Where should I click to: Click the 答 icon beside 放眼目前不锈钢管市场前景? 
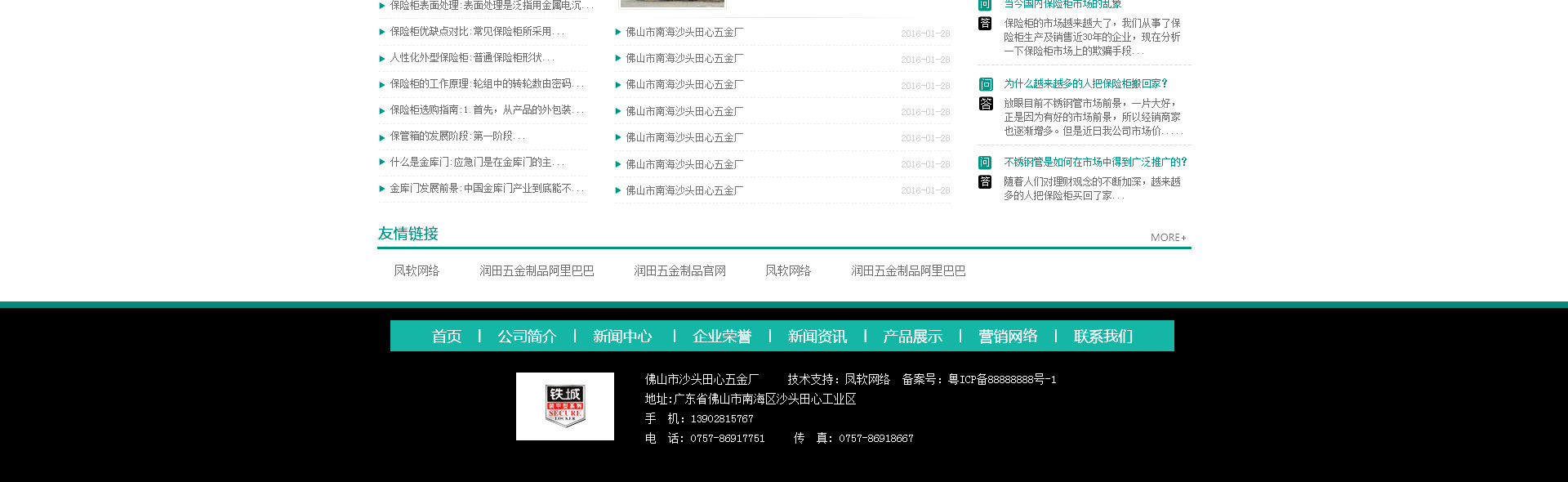[986, 104]
